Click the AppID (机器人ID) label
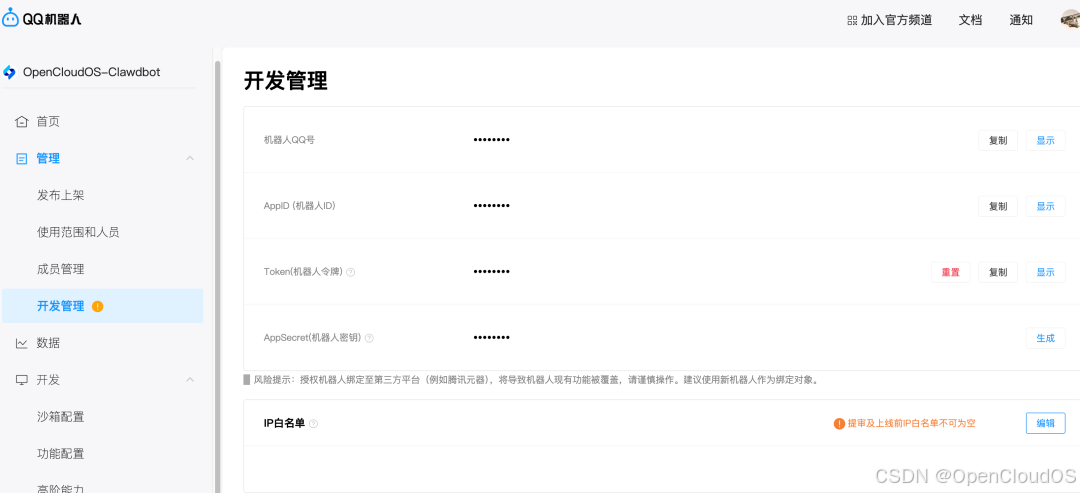This screenshot has width=1080, height=493. click(x=300, y=206)
